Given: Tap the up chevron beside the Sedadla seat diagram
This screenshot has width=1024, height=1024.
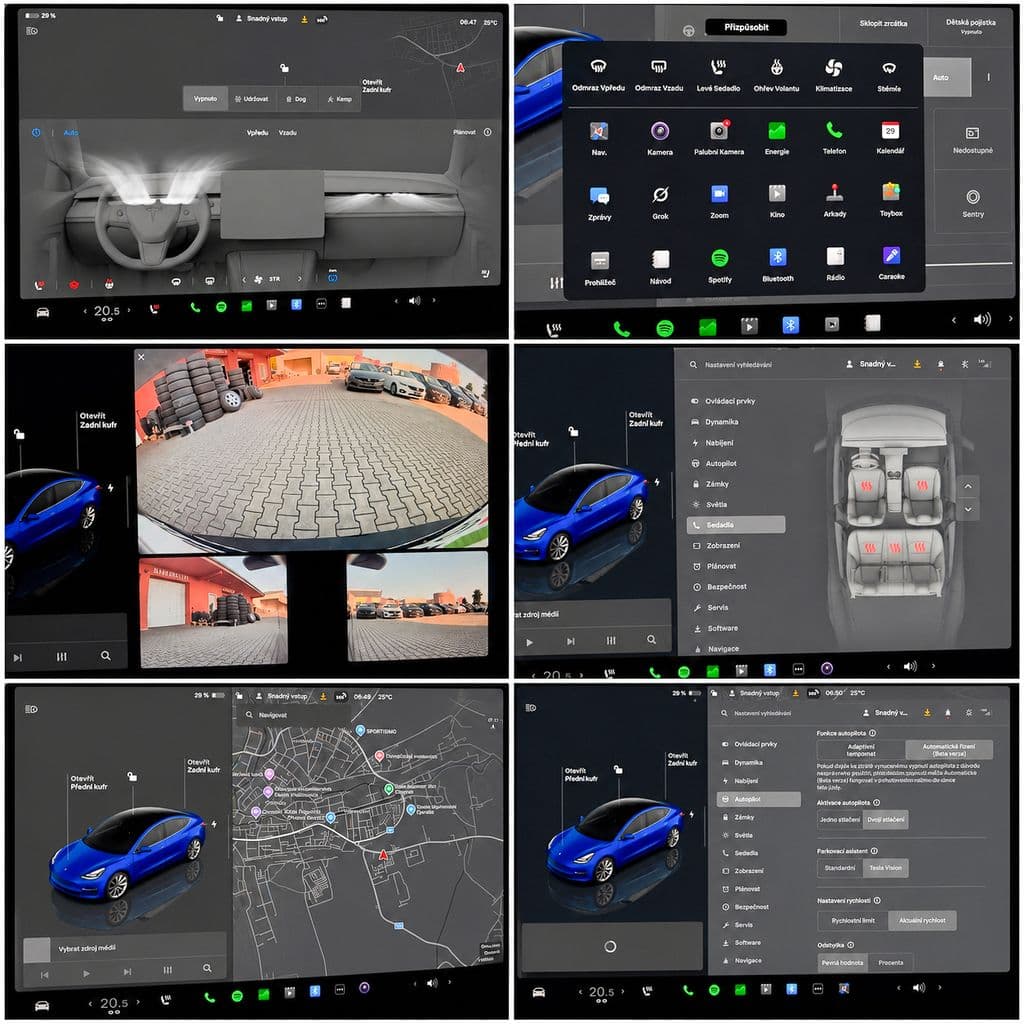Looking at the screenshot, I should (968, 487).
